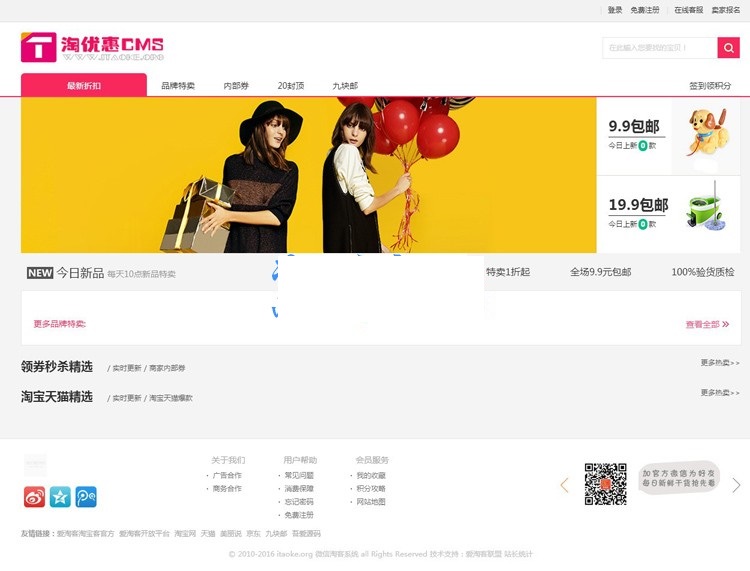The width and height of the screenshot is (750, 571).
Task: Click the green mop bucket 19.9包邮 image
Action: [x=705, y=211]
